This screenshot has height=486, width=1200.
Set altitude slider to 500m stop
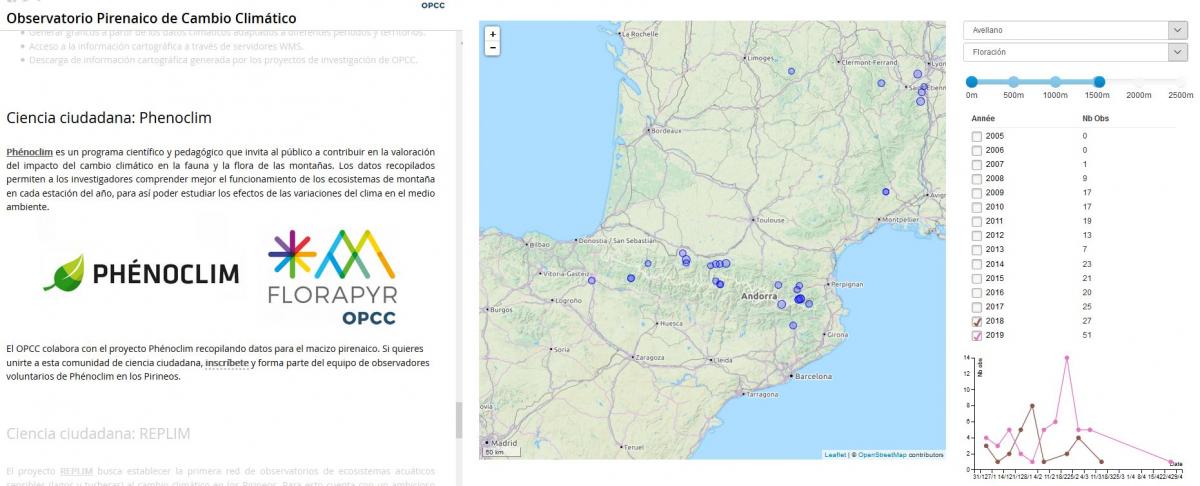1013,82
